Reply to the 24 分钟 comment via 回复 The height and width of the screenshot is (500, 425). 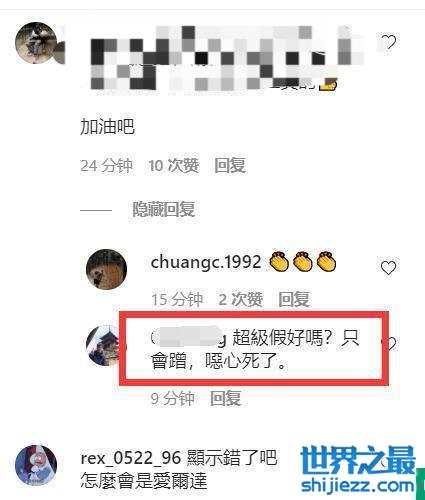230,165
